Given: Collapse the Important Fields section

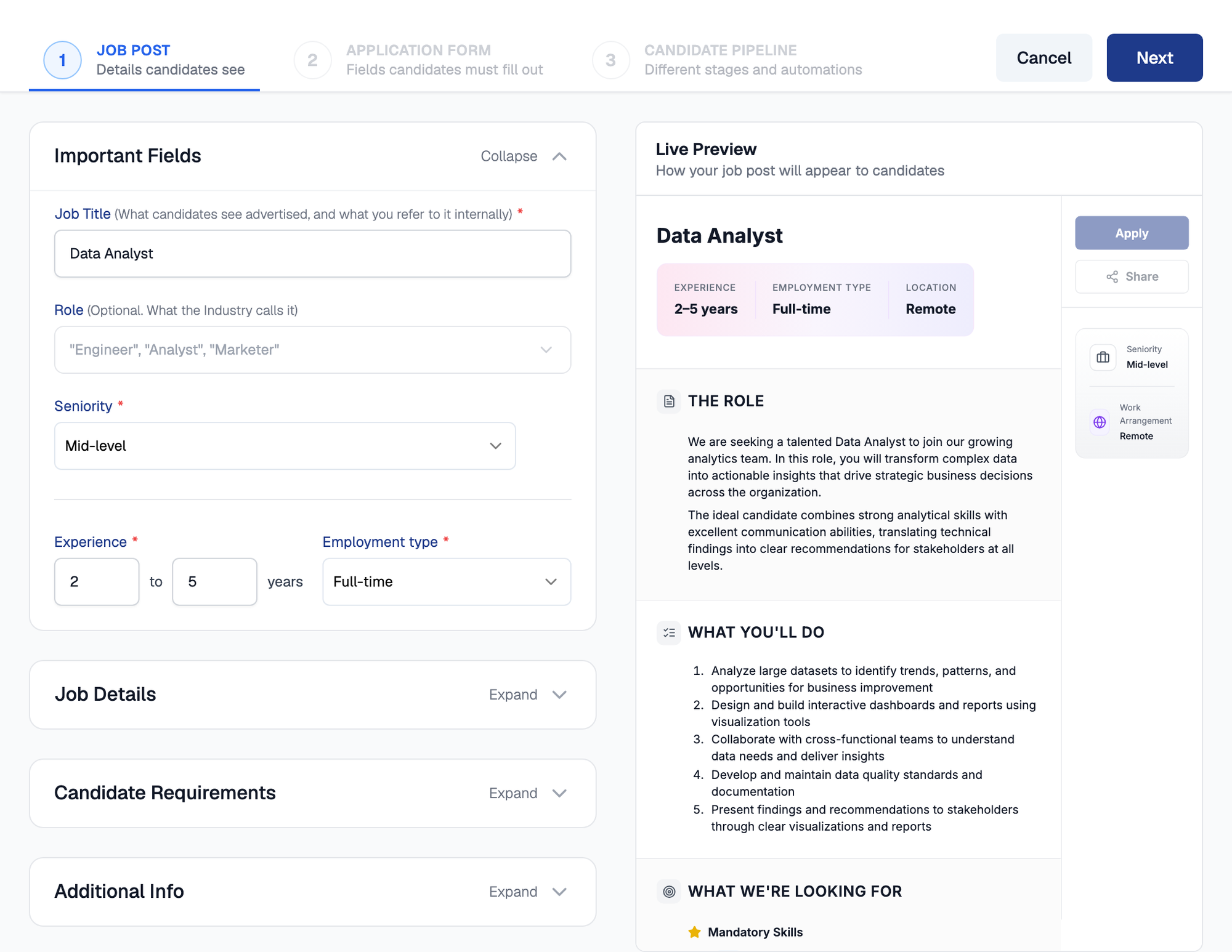Looking at the screenshot, I should [524, 156].
